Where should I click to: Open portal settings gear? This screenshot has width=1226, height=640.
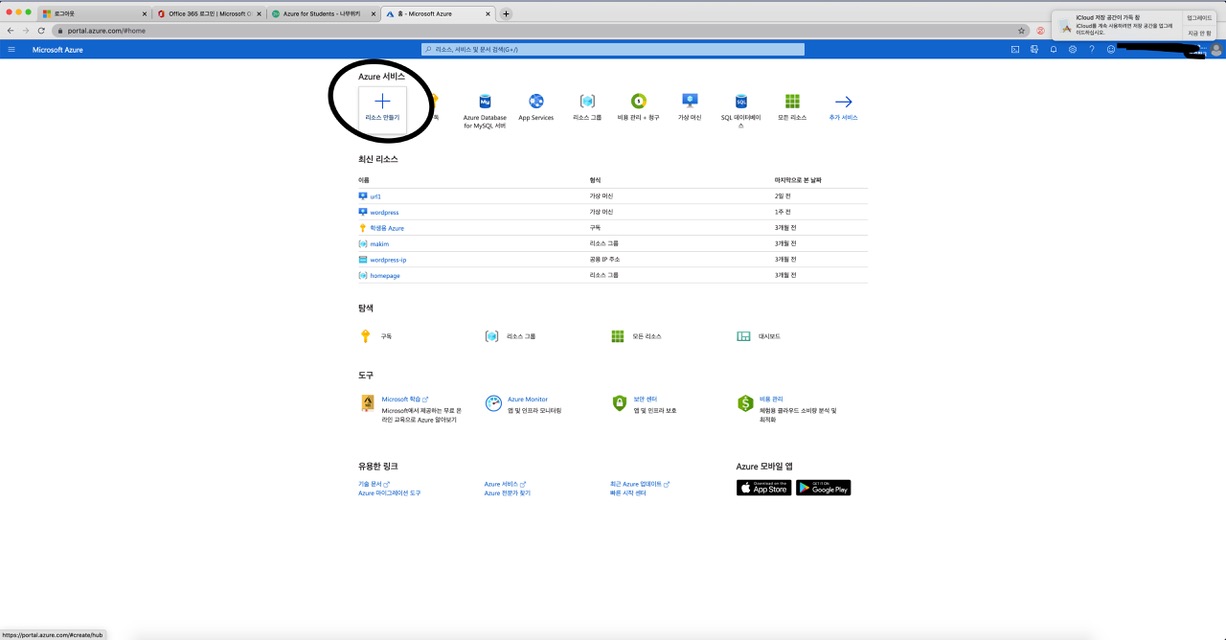1072,49
